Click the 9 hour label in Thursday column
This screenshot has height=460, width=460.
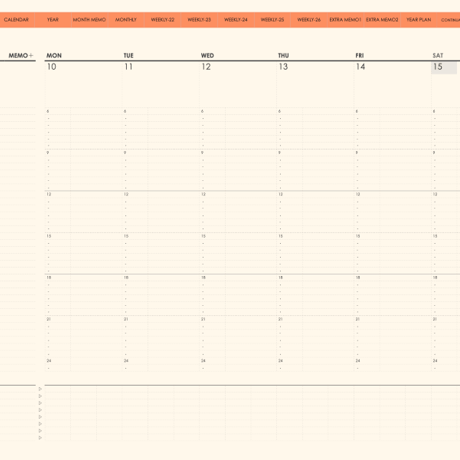[279, 153]
